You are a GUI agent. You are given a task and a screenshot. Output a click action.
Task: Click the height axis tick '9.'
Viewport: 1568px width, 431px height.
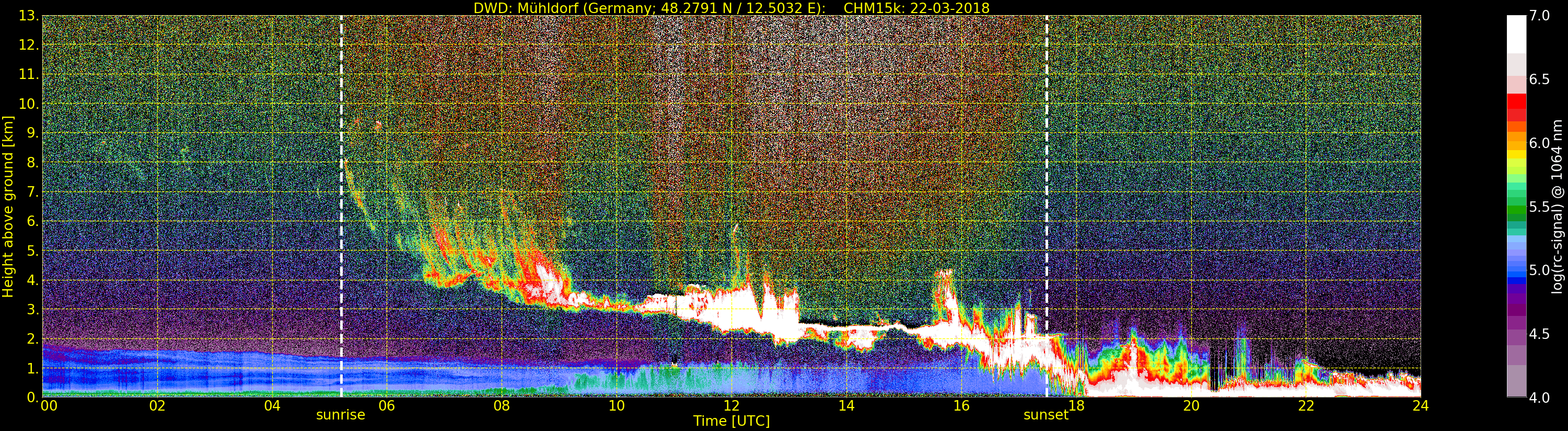(32, 133)
